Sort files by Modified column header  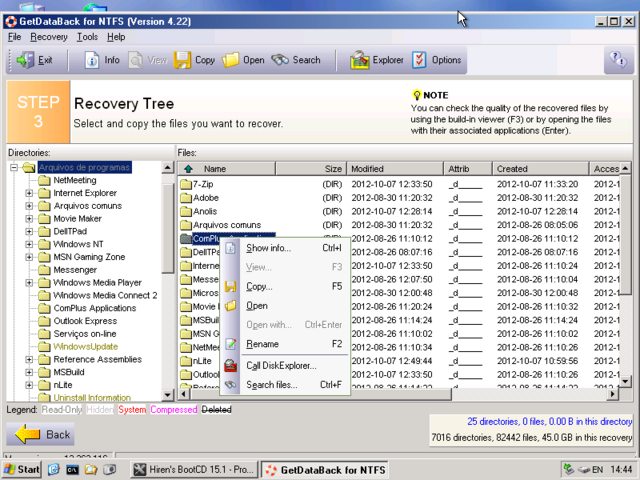(x=394, y=169)
